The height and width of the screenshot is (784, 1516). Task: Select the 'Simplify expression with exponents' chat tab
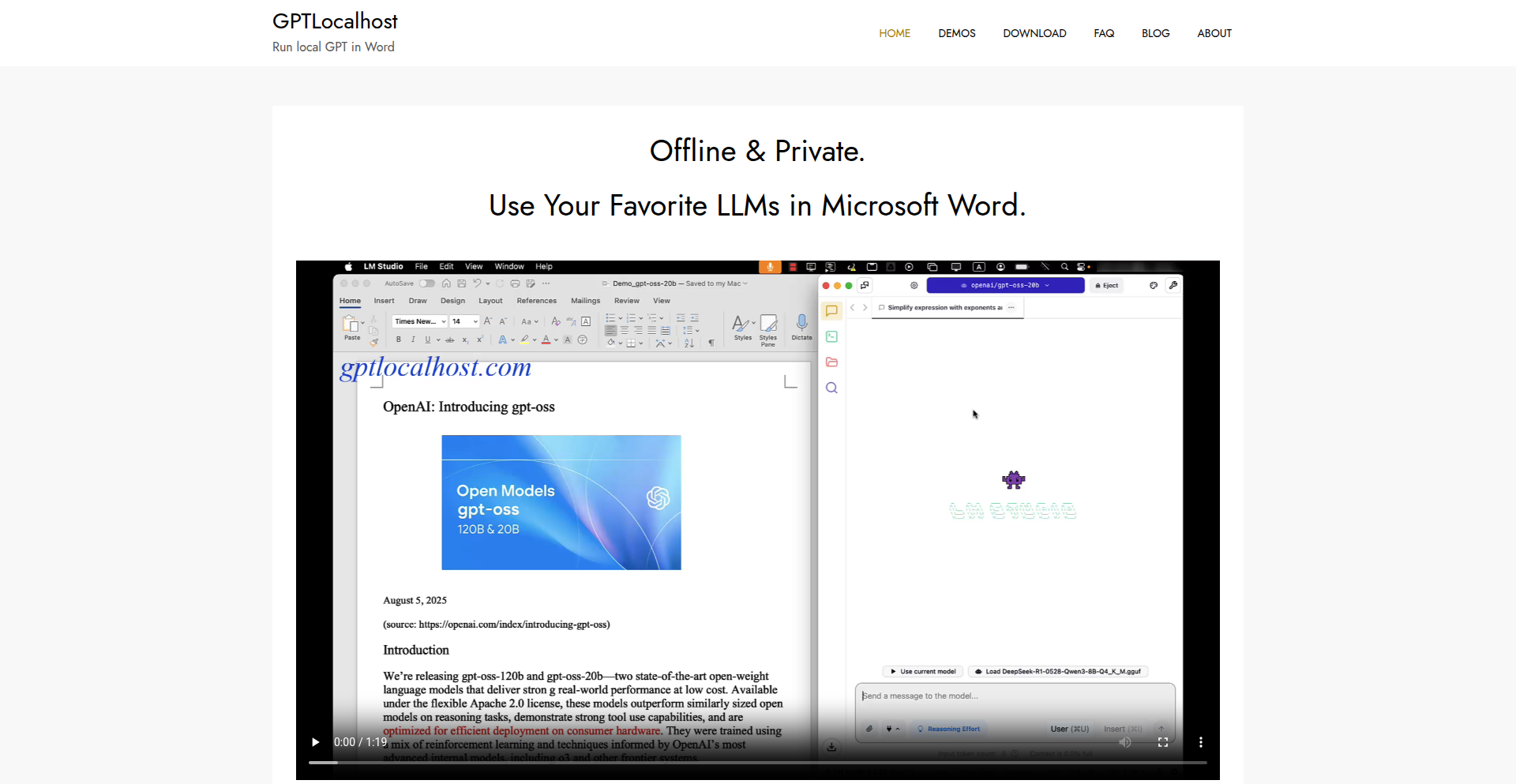(x=946, y=308)
